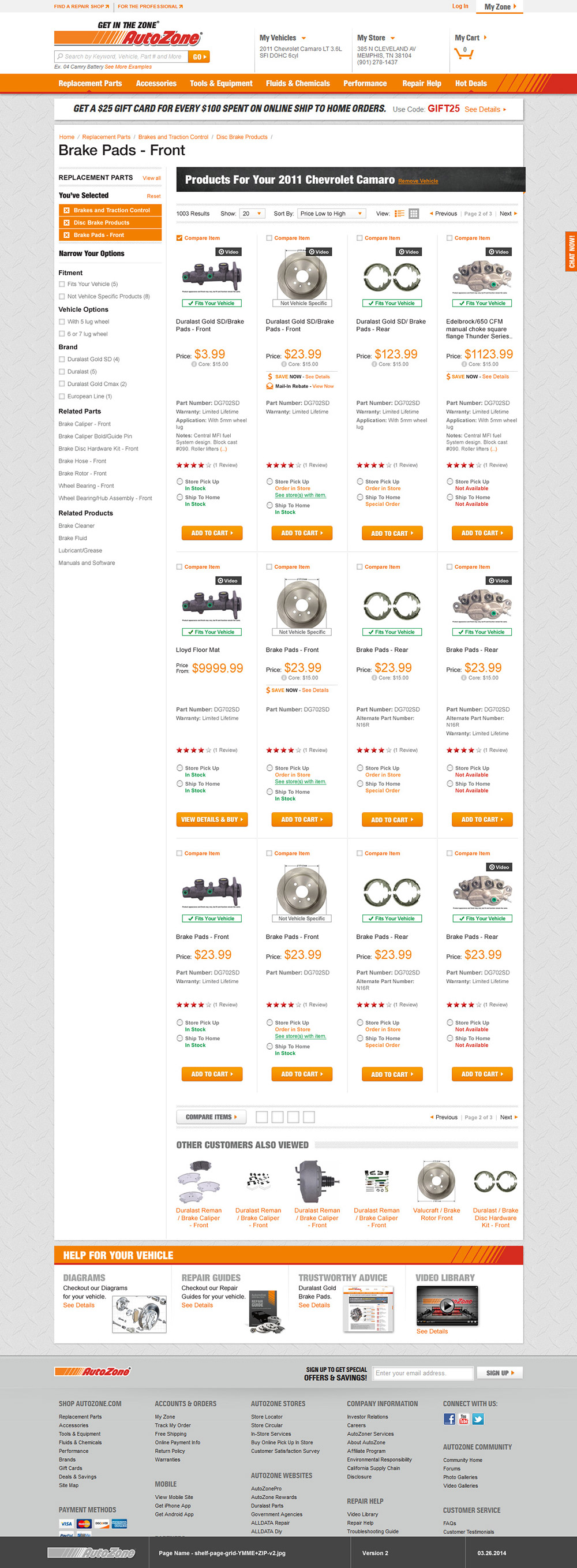Screen dimensions: 577x1568
Task: Click Core info icon on $3.99 item
Action: (194, 364)
